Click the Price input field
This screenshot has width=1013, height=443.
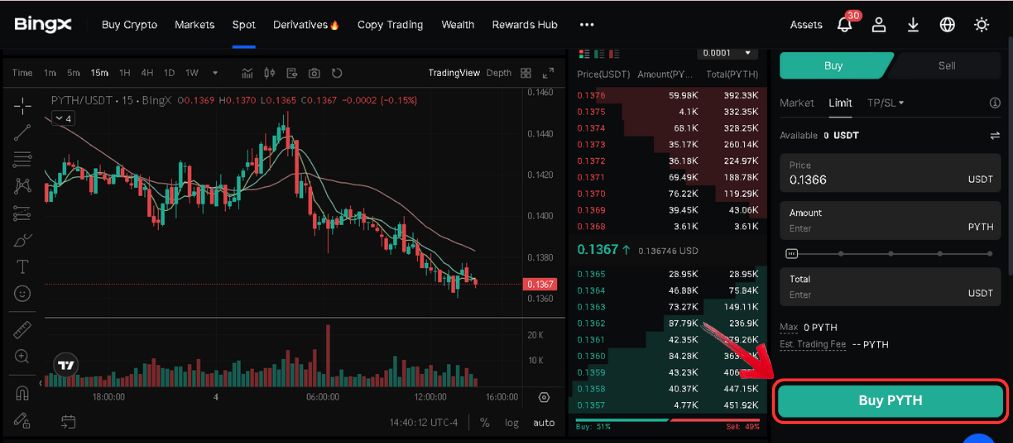coord(890,173)
